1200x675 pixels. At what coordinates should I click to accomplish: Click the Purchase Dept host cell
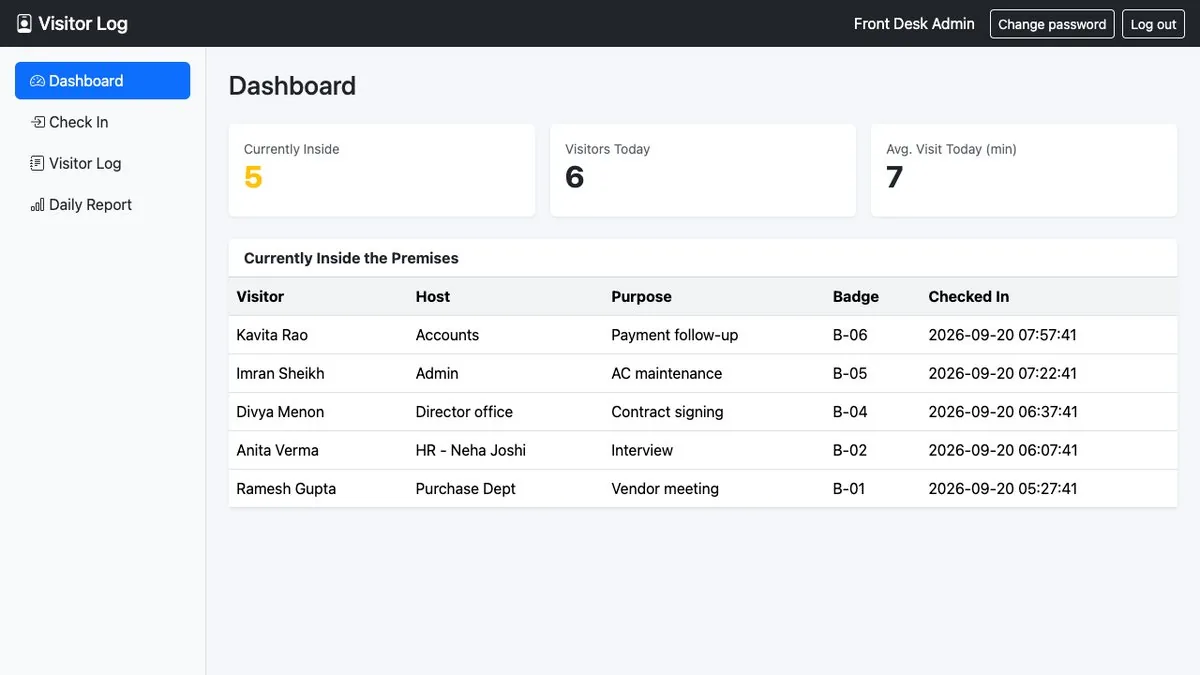pyautogui.click(x=466, y=489)
